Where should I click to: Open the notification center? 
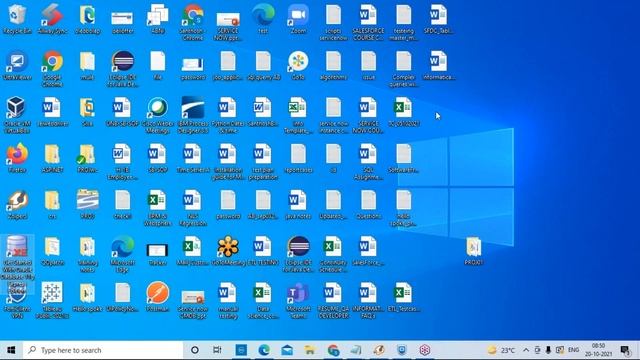pyautogui.click(x=625, y=350)
